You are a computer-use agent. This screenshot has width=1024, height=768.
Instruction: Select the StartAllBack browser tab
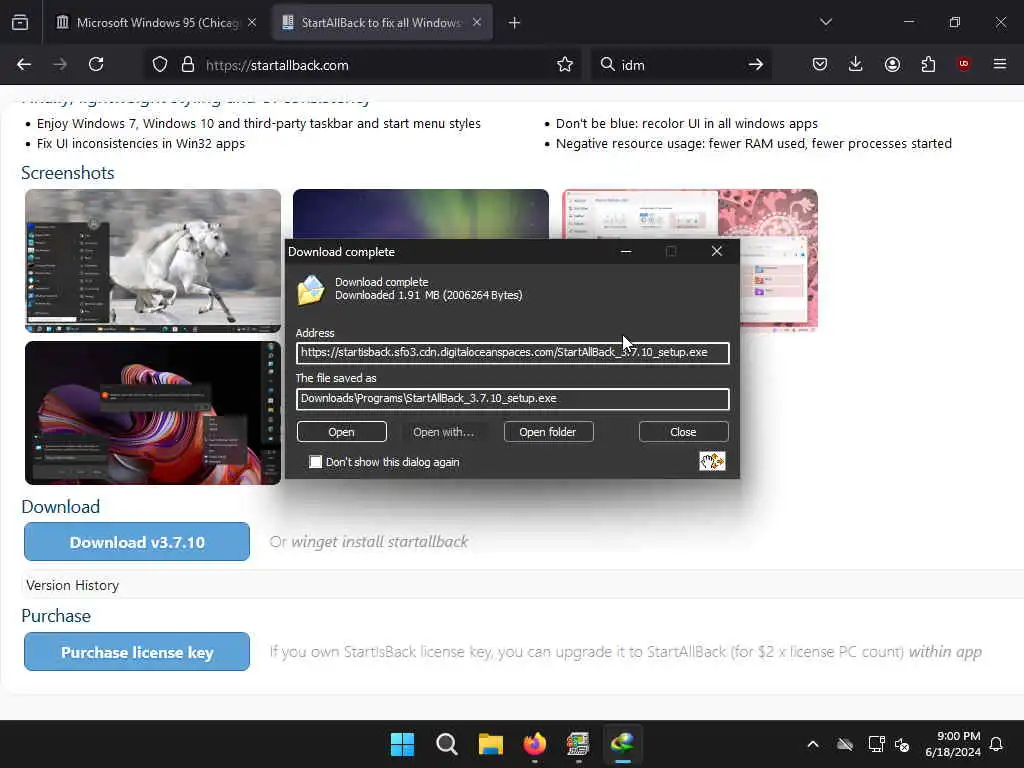click(x=381, y=23)
